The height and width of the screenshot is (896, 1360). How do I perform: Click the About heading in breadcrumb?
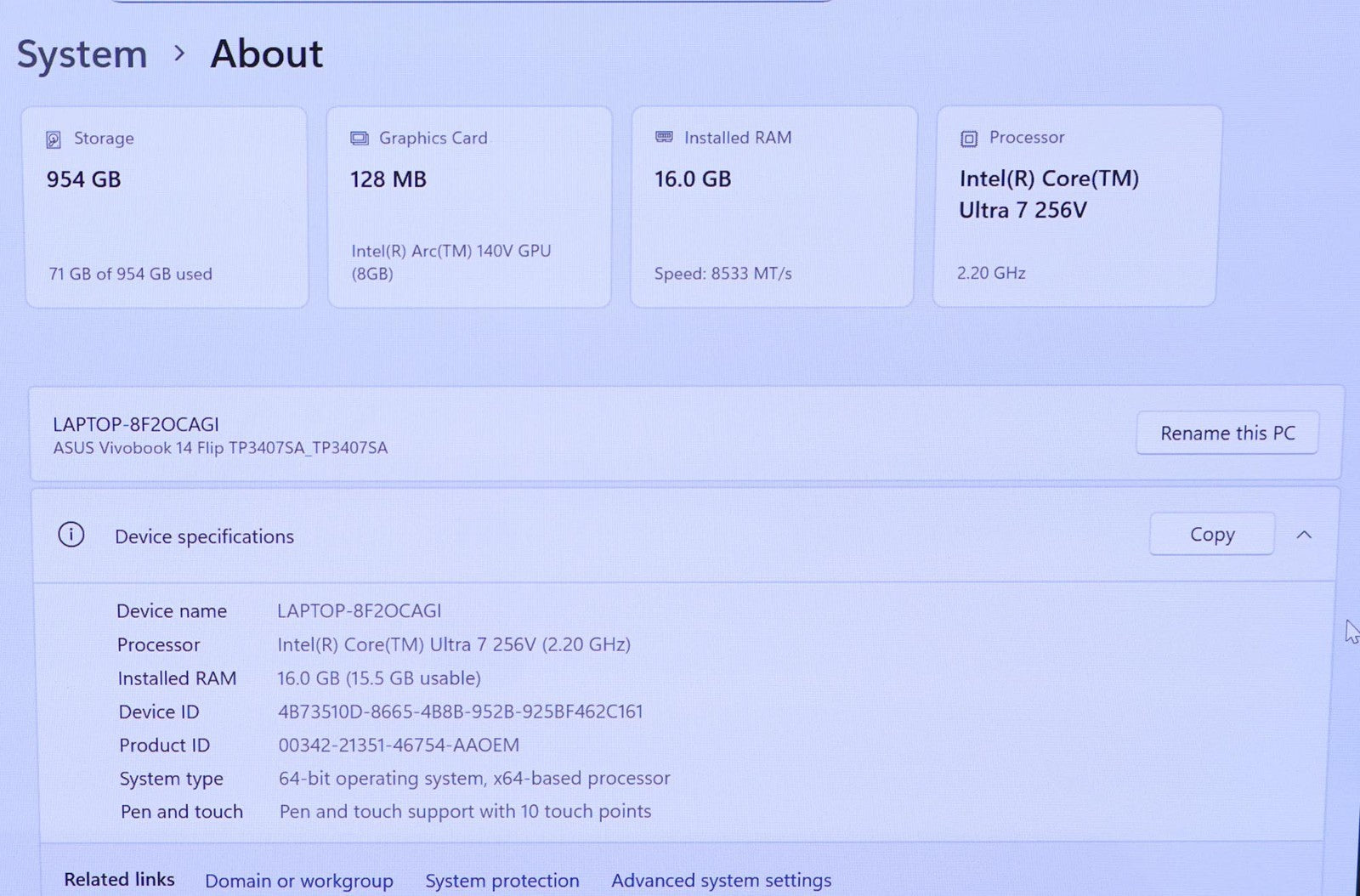266,55
